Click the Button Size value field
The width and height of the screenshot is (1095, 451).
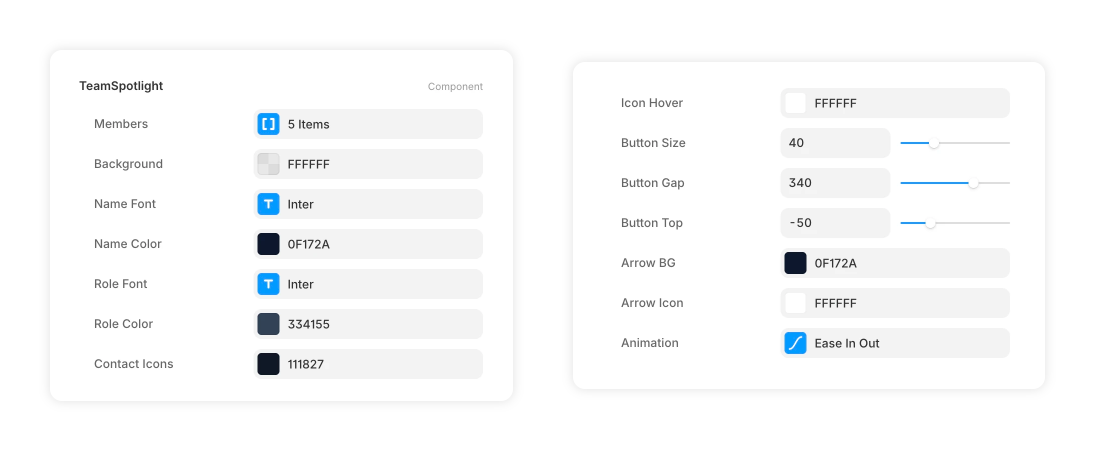click(835, 143)
